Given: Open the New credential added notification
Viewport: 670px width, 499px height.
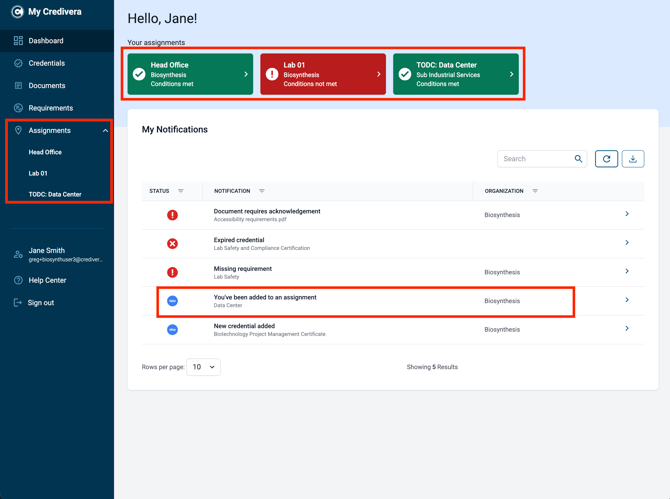Looking at the screenshot, I should pyautogui.click(x=393, y=330).
